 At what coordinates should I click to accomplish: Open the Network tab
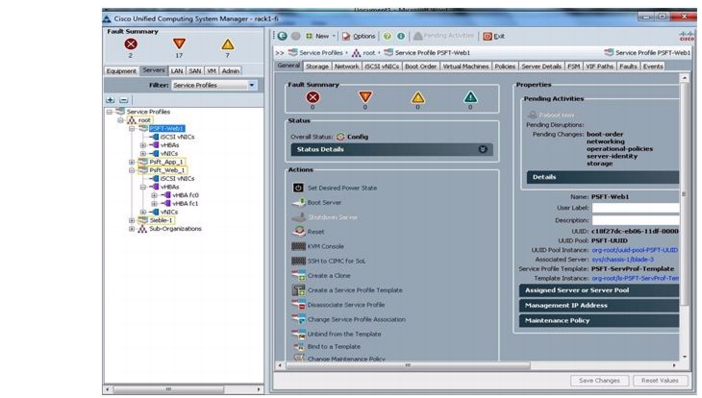pos(347,66)
